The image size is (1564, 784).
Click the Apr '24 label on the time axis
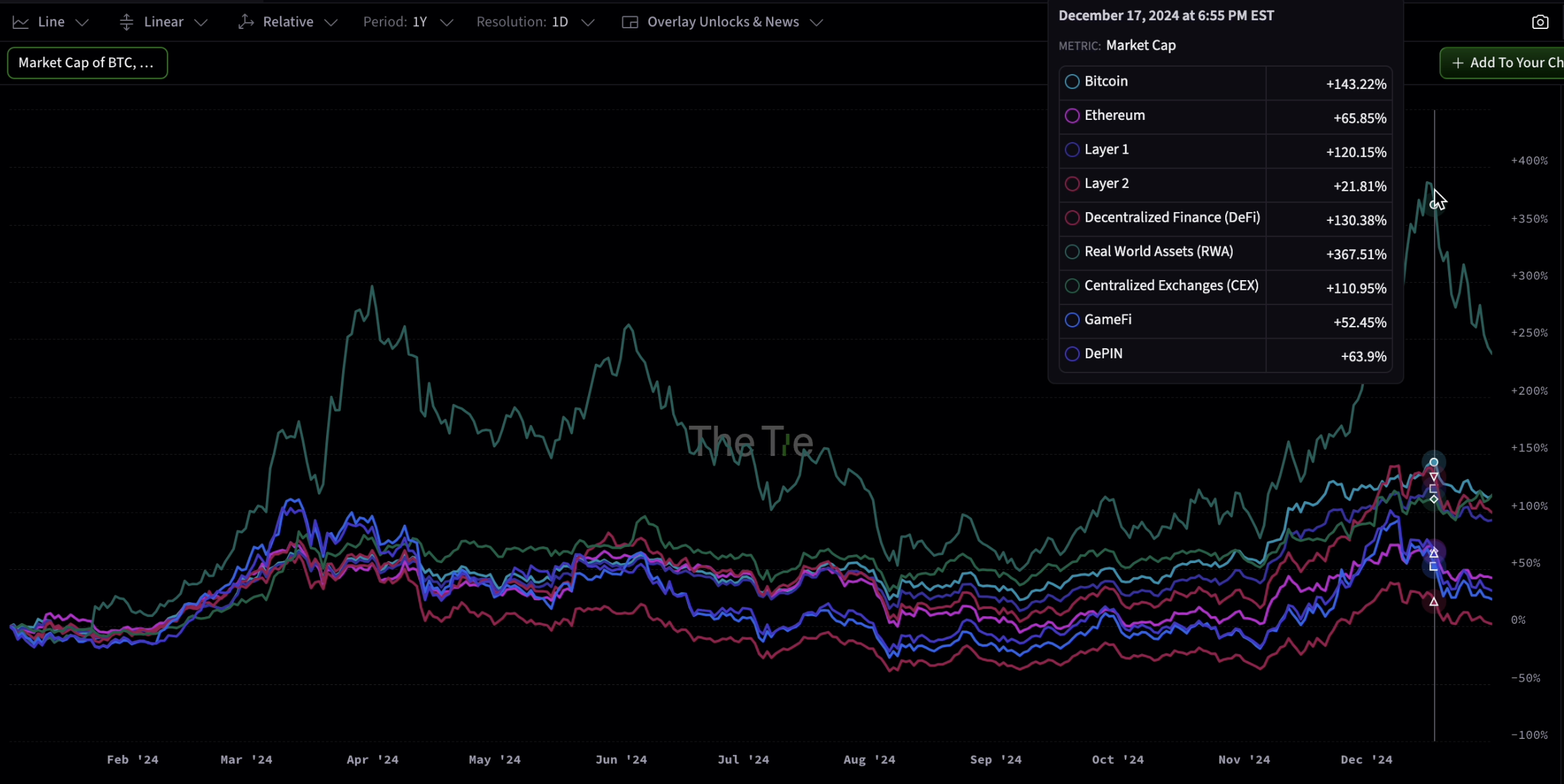click(x=372, y=760)
